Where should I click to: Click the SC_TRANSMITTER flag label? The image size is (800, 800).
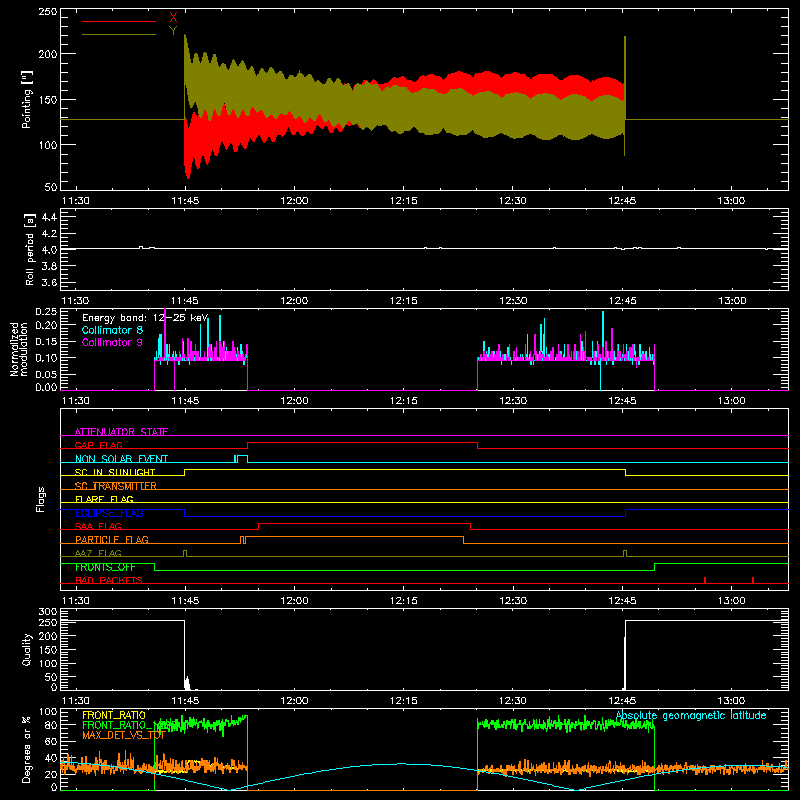116,486
